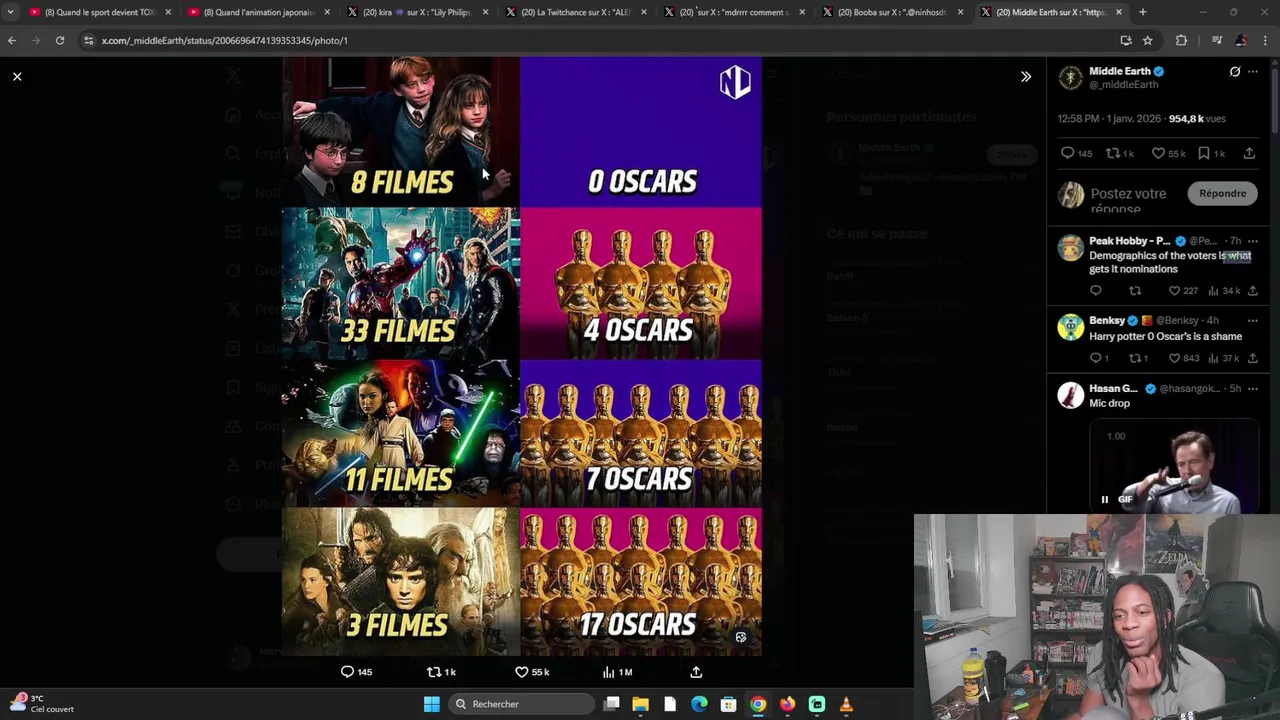This screenshot has width=1280, height=720.
Task: Like the photo with the heart icon (55 k)
Action: (521, 672)
